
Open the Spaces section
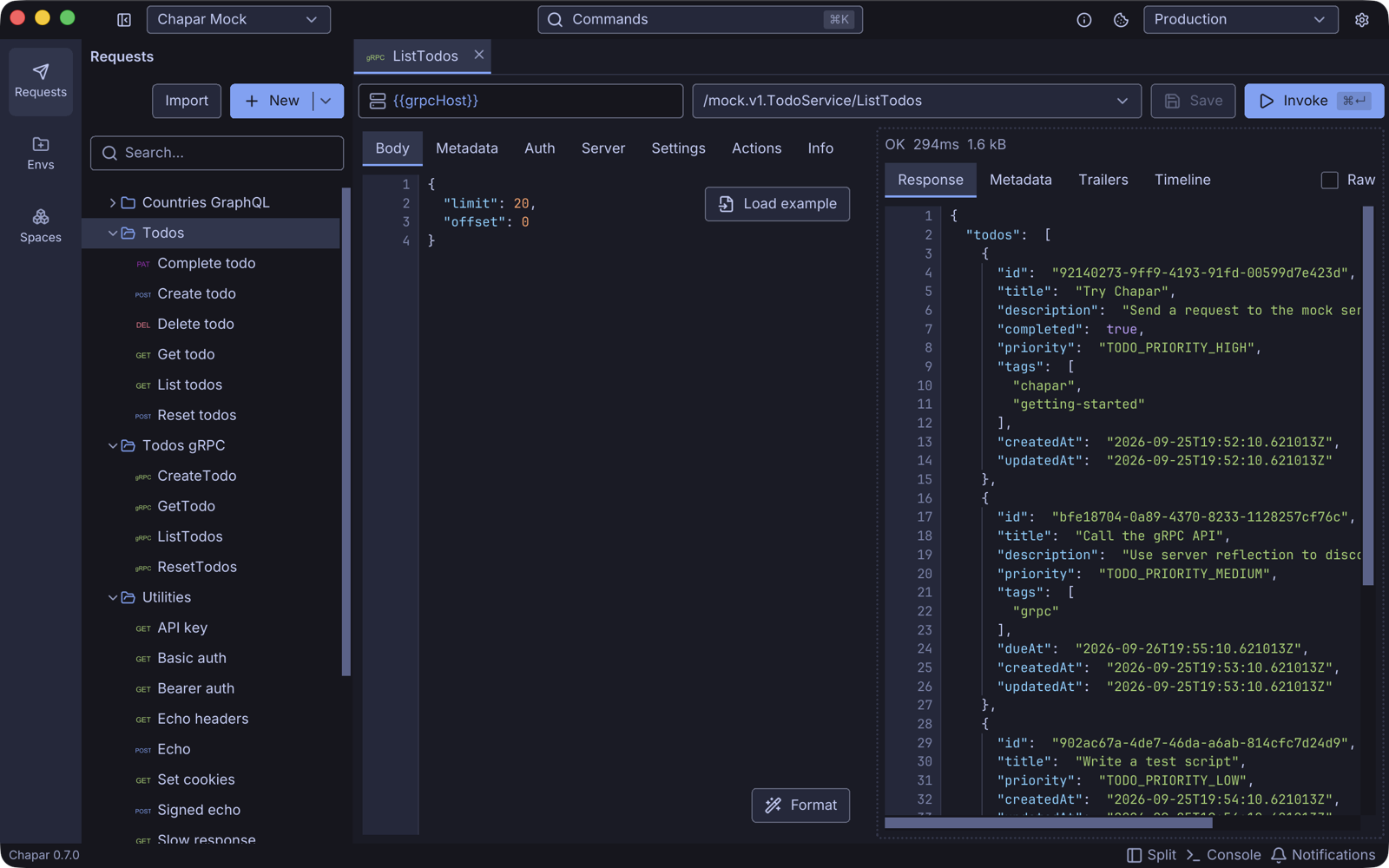[41, 226]
